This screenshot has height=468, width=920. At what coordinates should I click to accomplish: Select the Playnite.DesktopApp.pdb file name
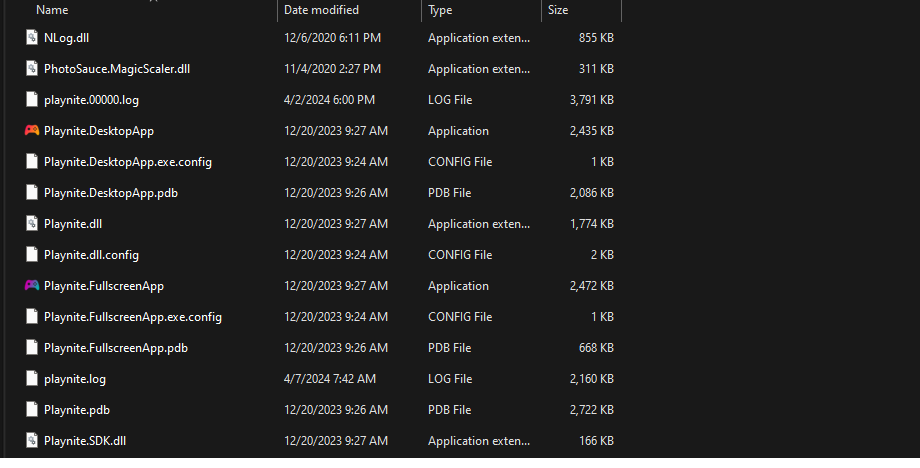[111, 193]
